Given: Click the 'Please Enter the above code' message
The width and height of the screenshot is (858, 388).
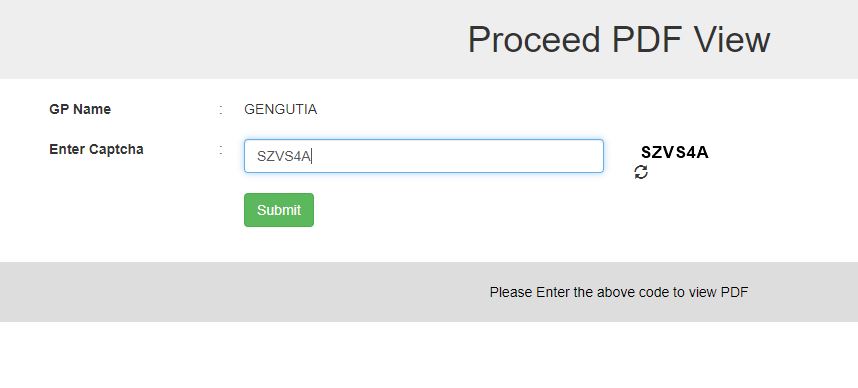Looking at the screenshot, I should point(618,292).
